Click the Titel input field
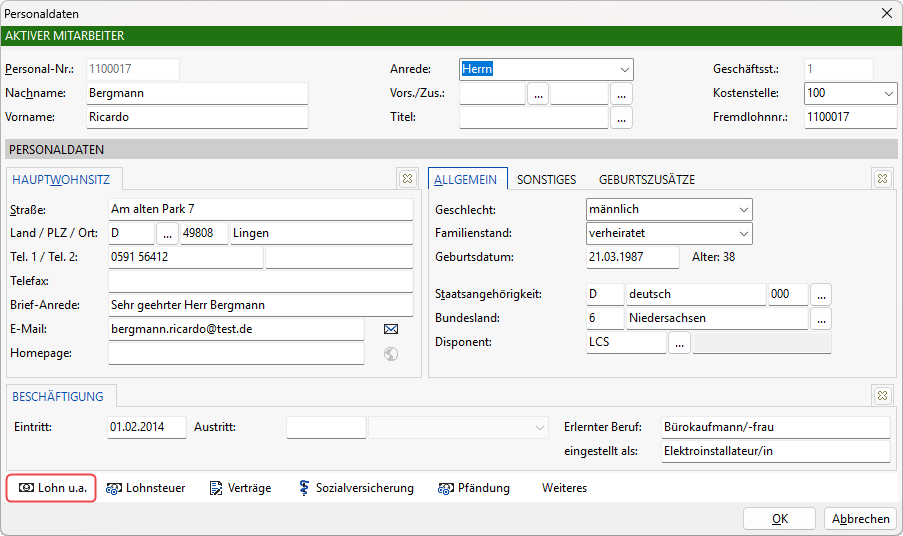Screen dimensions: 903x536 [534, 117]
